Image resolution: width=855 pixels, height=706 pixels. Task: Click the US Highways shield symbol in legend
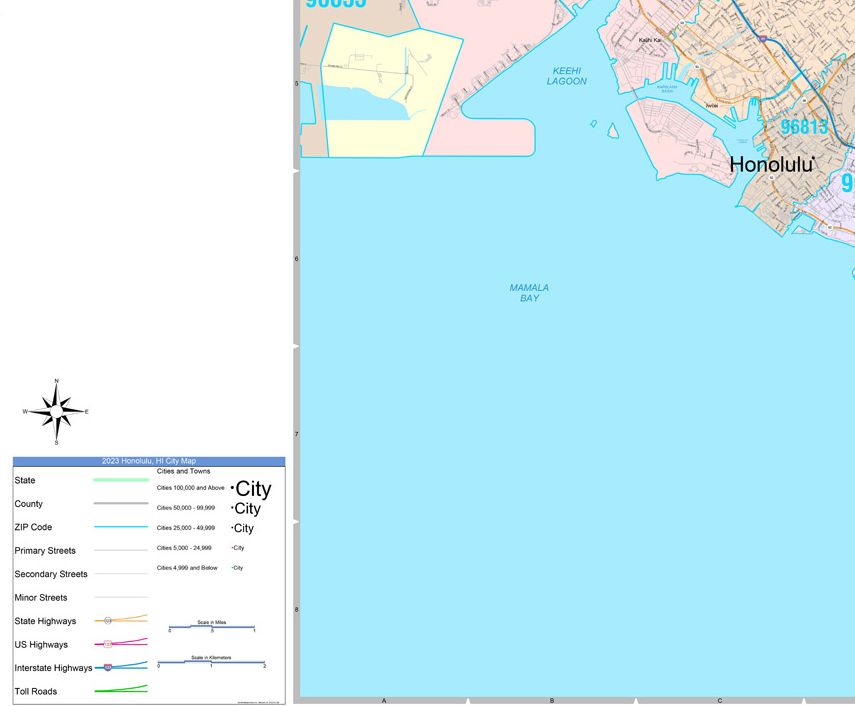click(x=108, y=644)
